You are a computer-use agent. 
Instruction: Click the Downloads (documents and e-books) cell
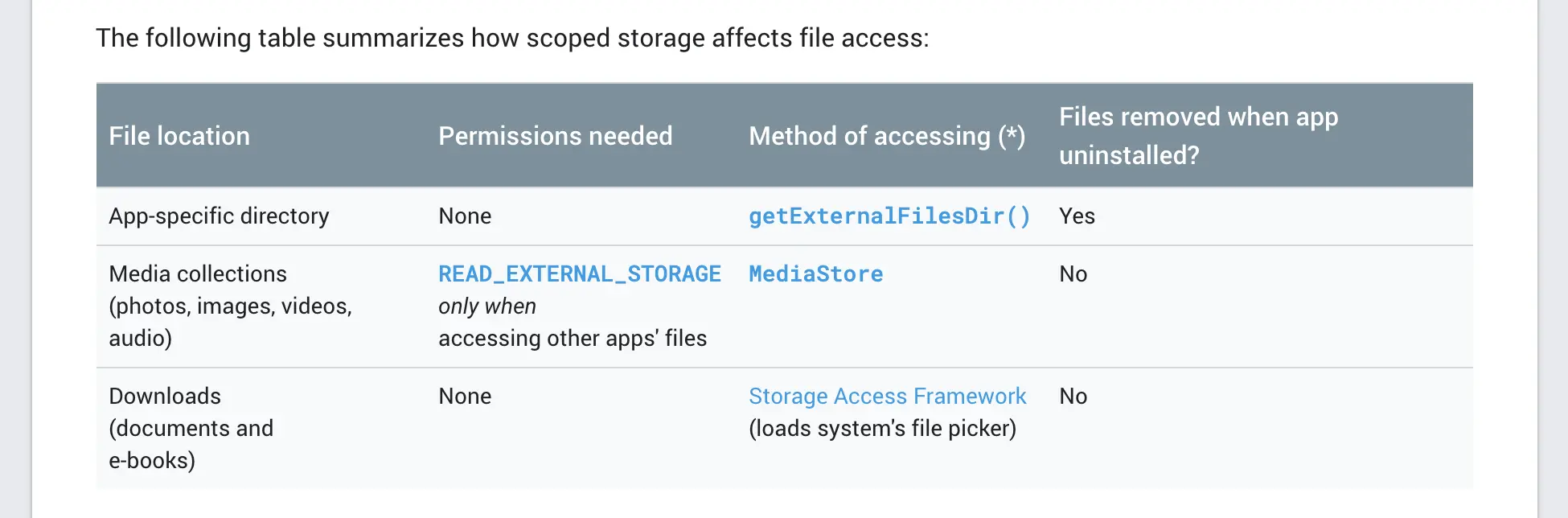click(191, 429)
